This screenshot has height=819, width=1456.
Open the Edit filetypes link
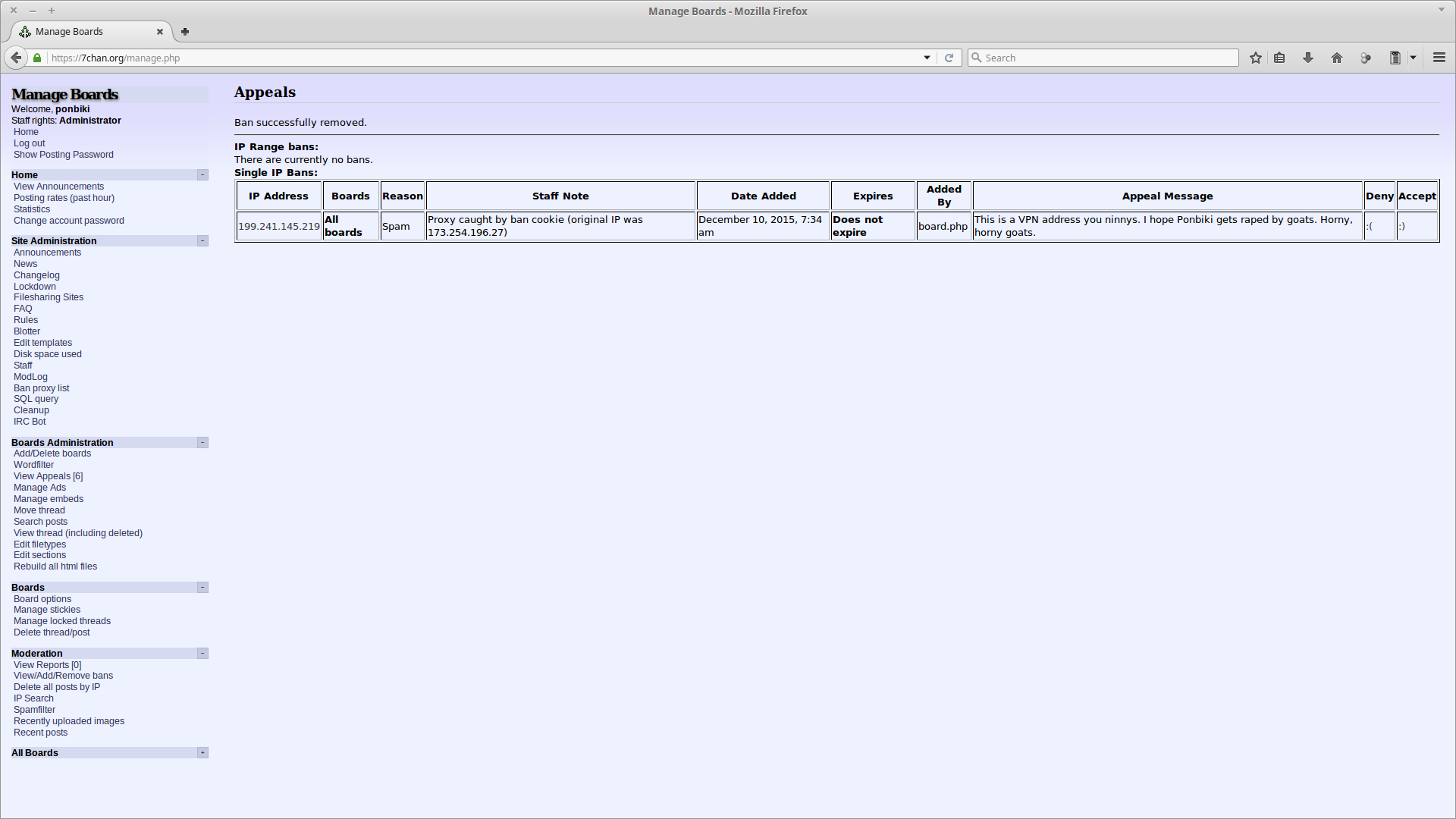click(x=40, y=544)
